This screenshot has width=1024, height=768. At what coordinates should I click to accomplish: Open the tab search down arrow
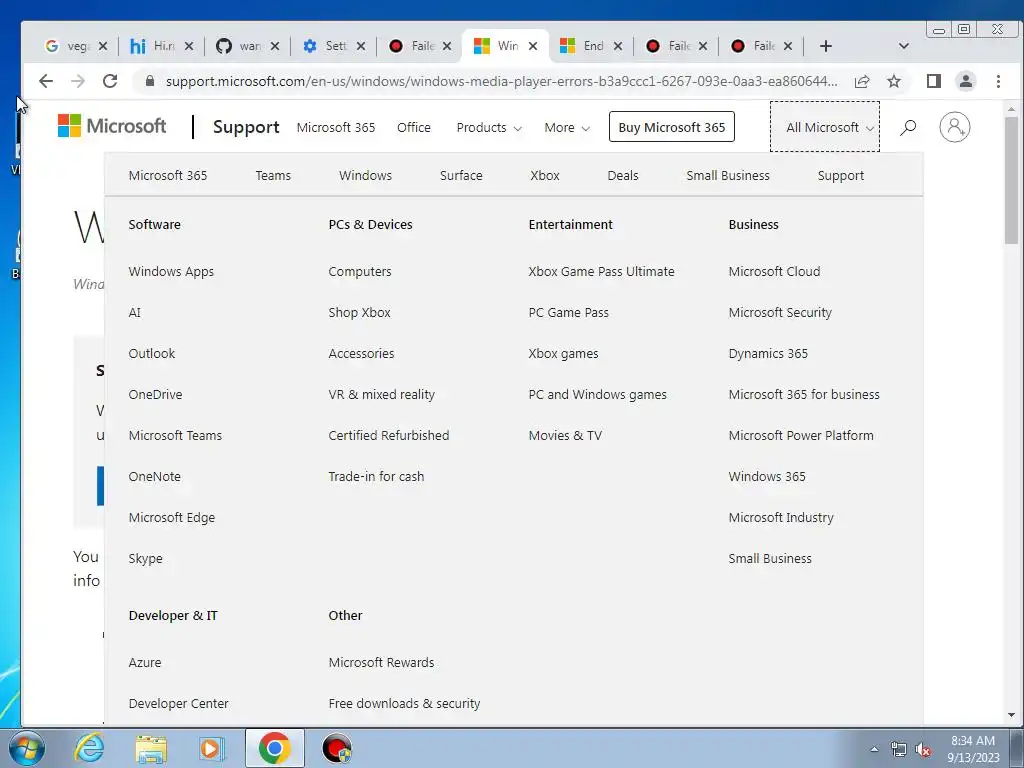tap(904, 46)
